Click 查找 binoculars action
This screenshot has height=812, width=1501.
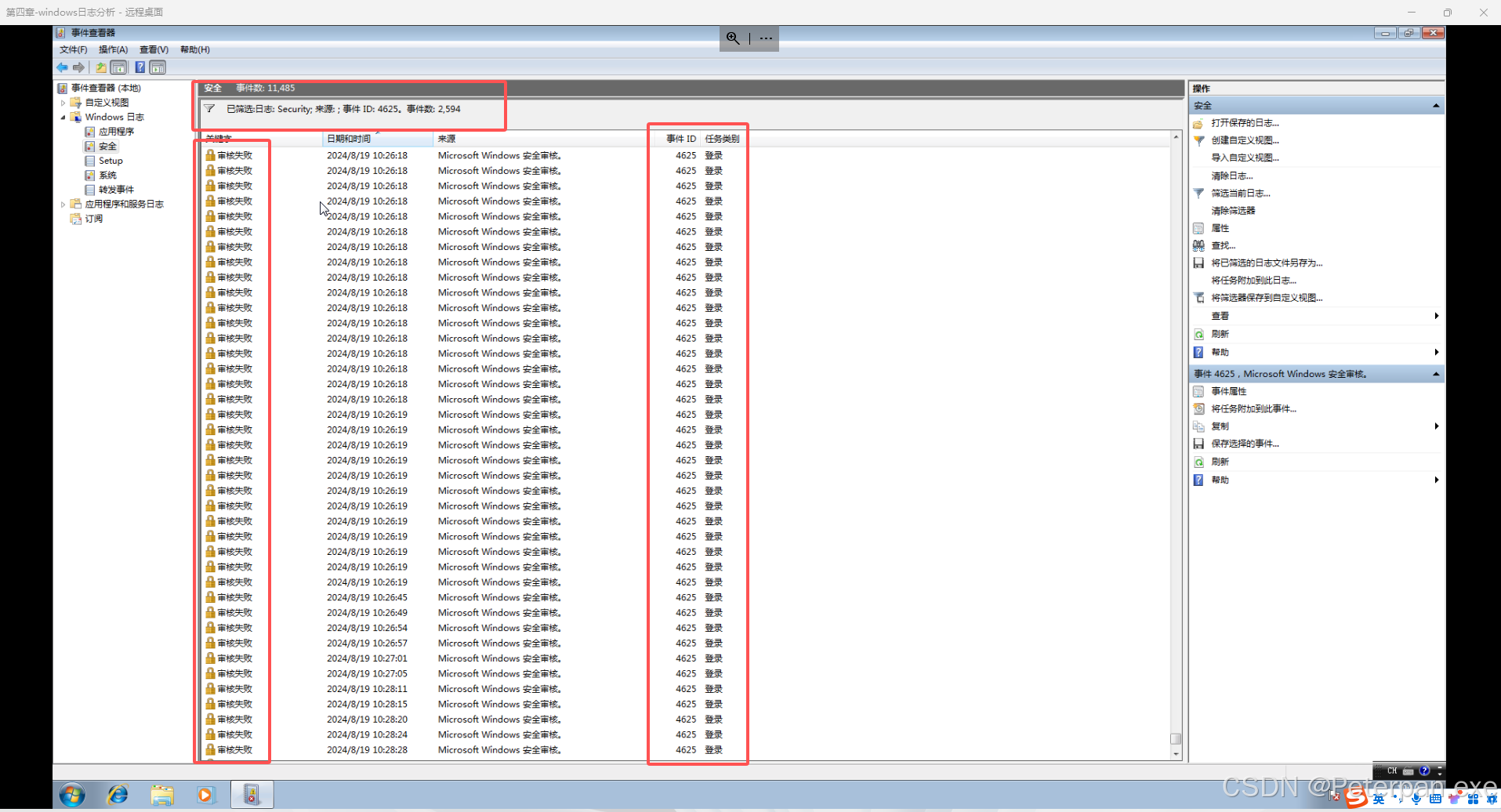pyautogui.click(x=1223, y=245)
